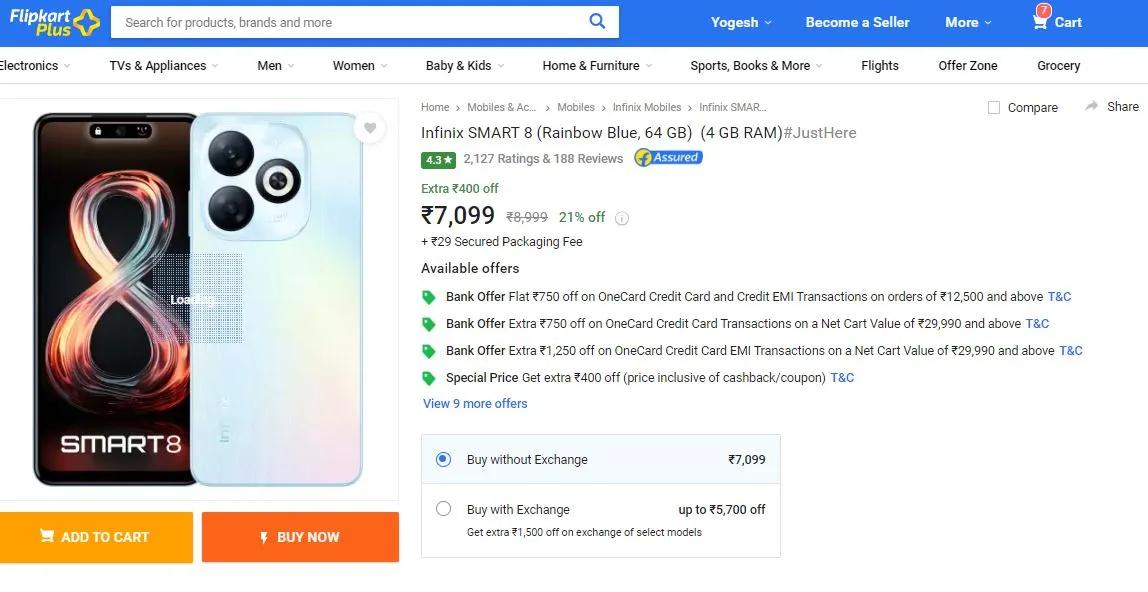Tick the Compare checkbox
1148x592 pixels.
pyautogui.click(x=994, y=108)
